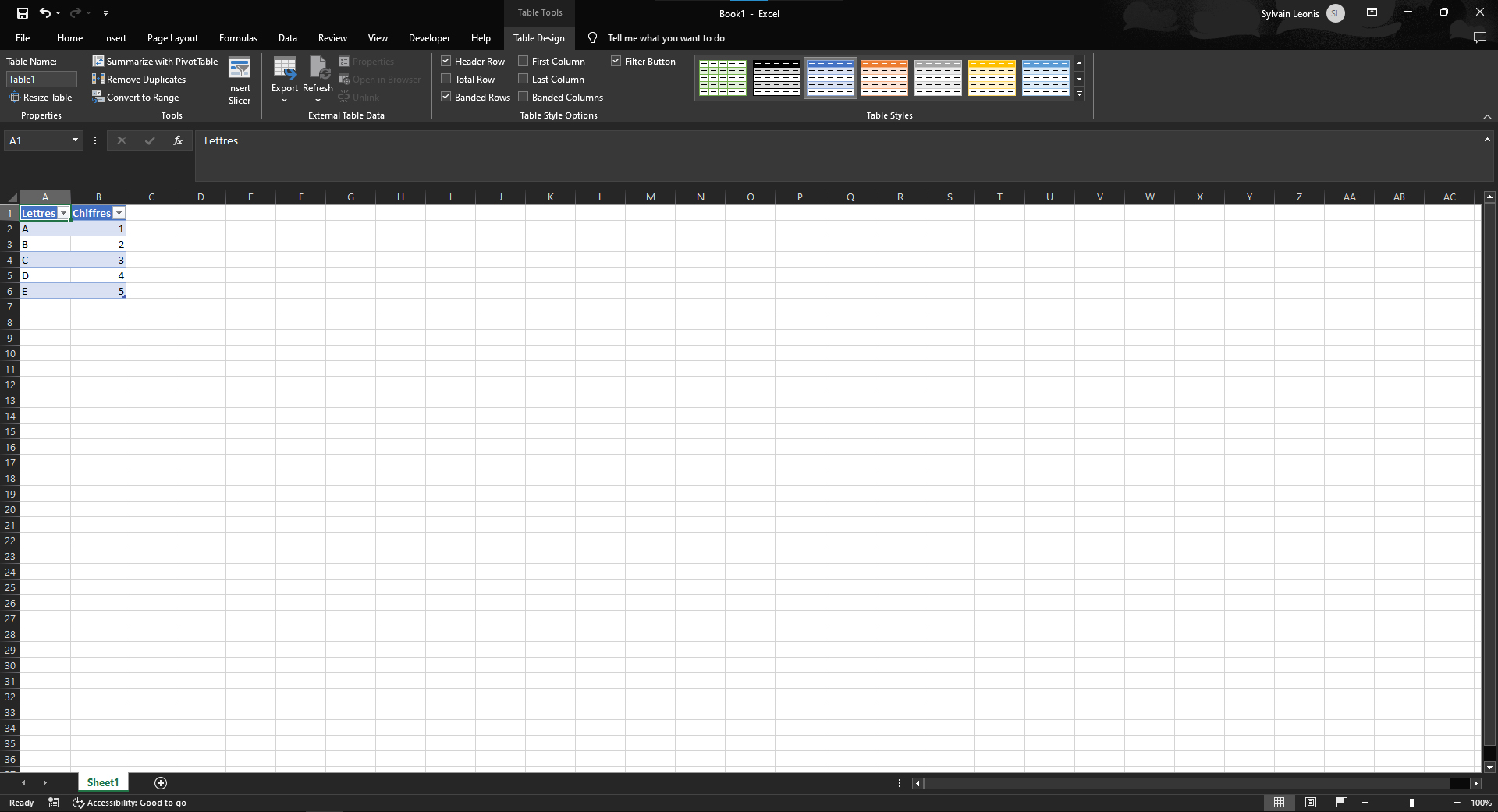This screenshot has height=812, width=1498.
Task: Enable the Total Row checkbox
Action: click(446, 79)
